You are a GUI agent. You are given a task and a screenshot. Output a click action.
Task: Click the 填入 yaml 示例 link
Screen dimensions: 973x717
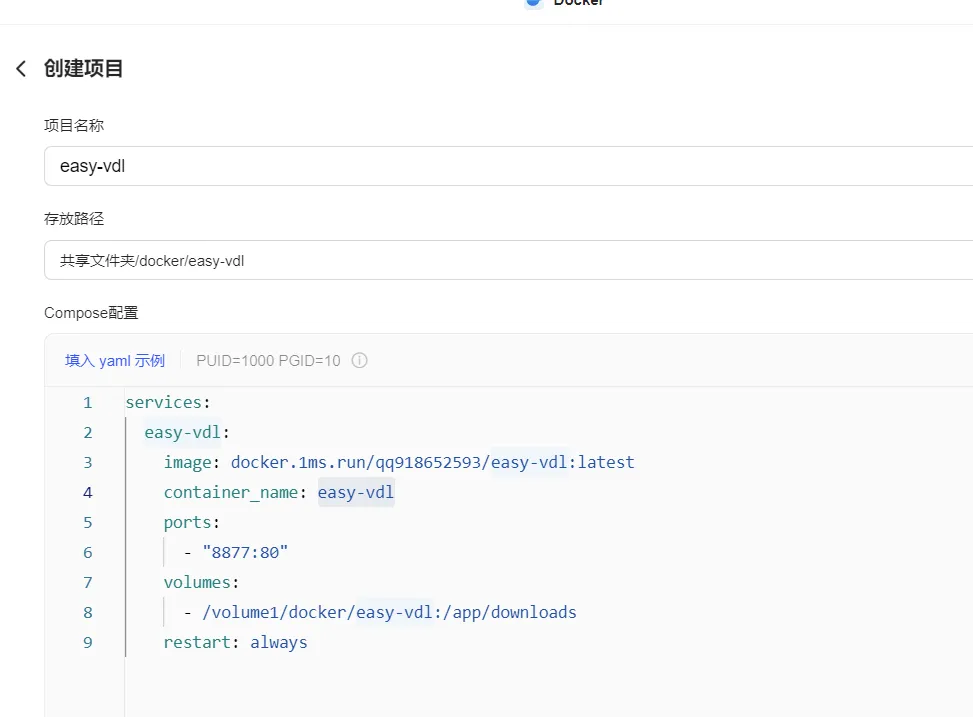(x=114, y=361)
